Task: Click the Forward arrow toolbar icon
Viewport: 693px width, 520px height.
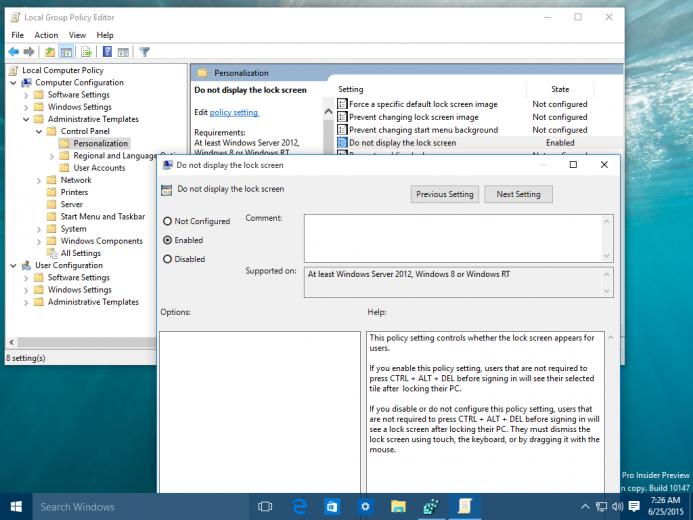Action: point(29,52)
